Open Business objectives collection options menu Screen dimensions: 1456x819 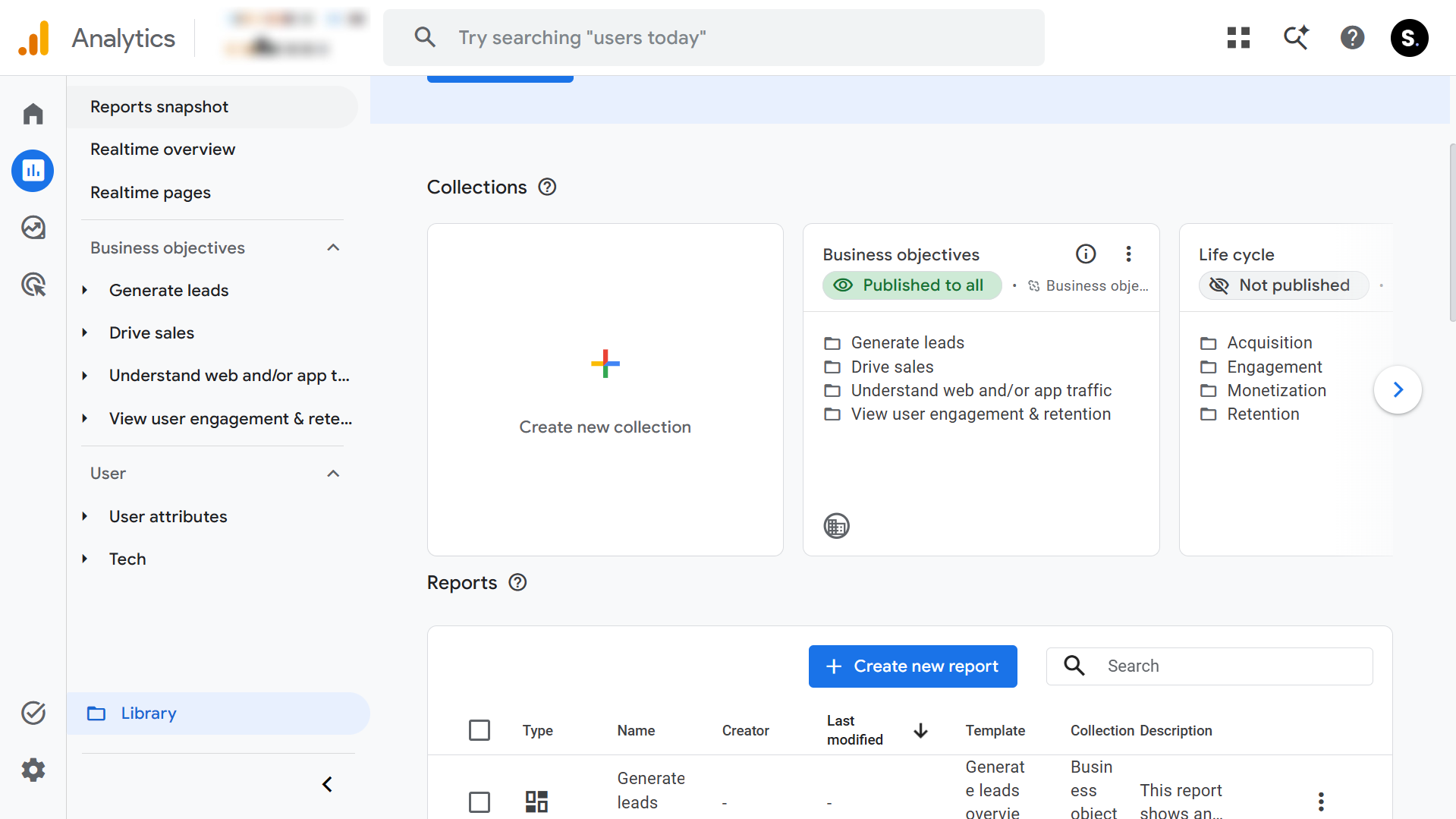[x=1128, y=254]
